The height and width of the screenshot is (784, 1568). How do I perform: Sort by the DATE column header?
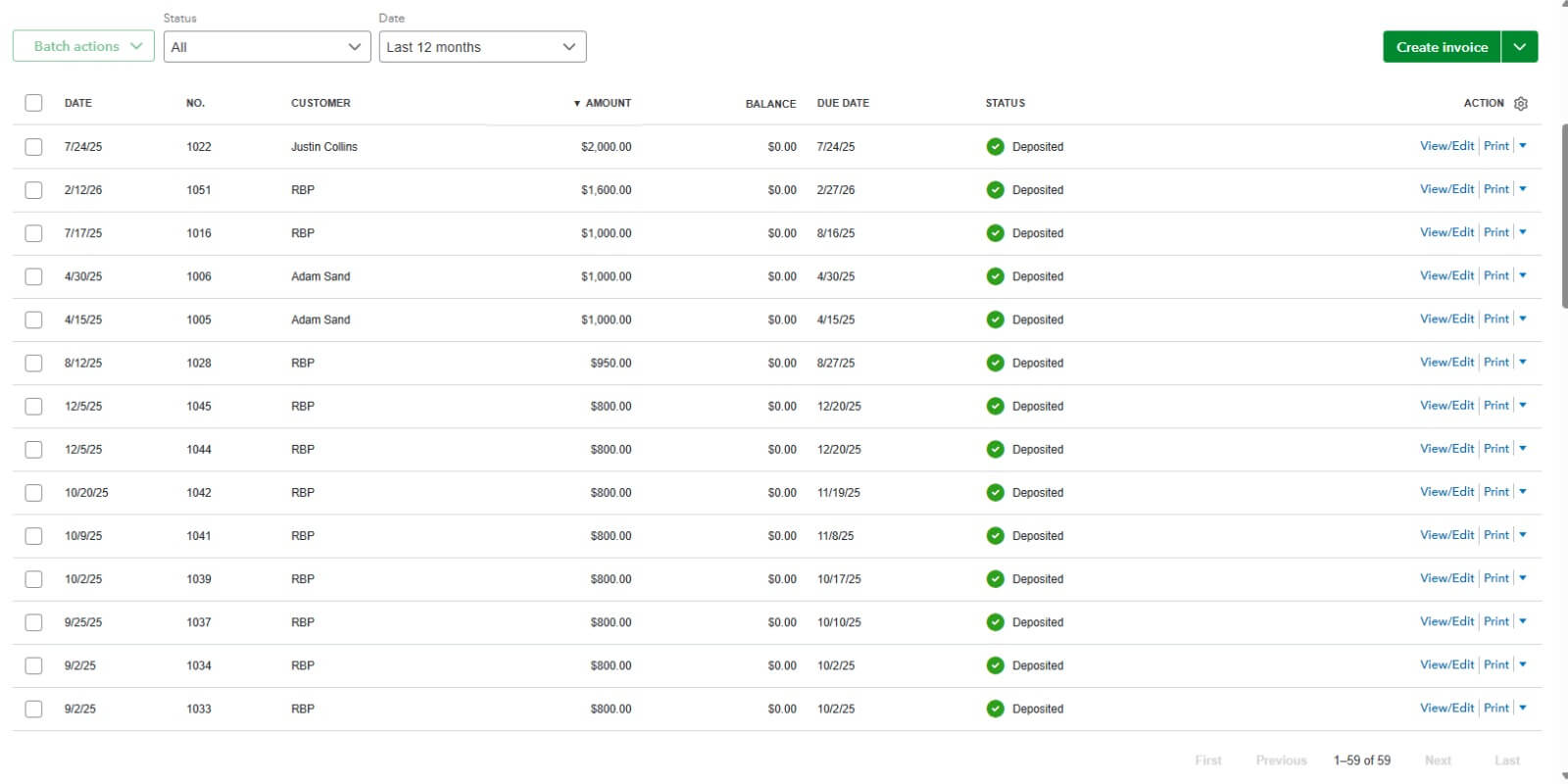point(77,103)
